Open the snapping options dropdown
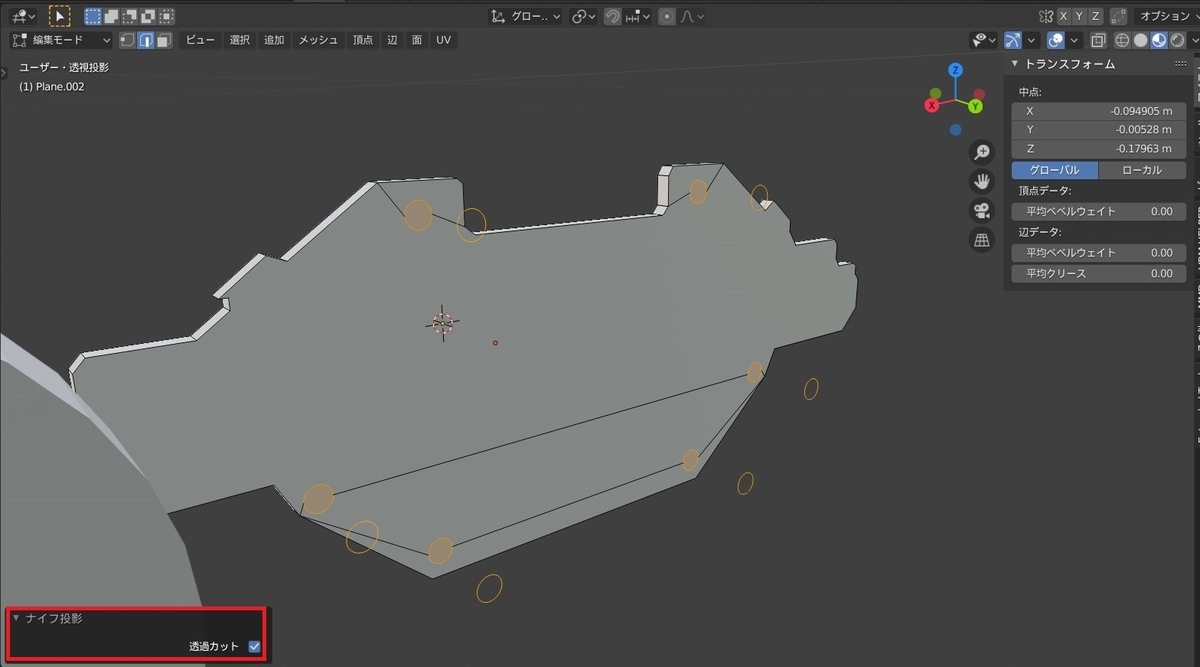This screenshot has height=667, width=1200. pos(637,16)
